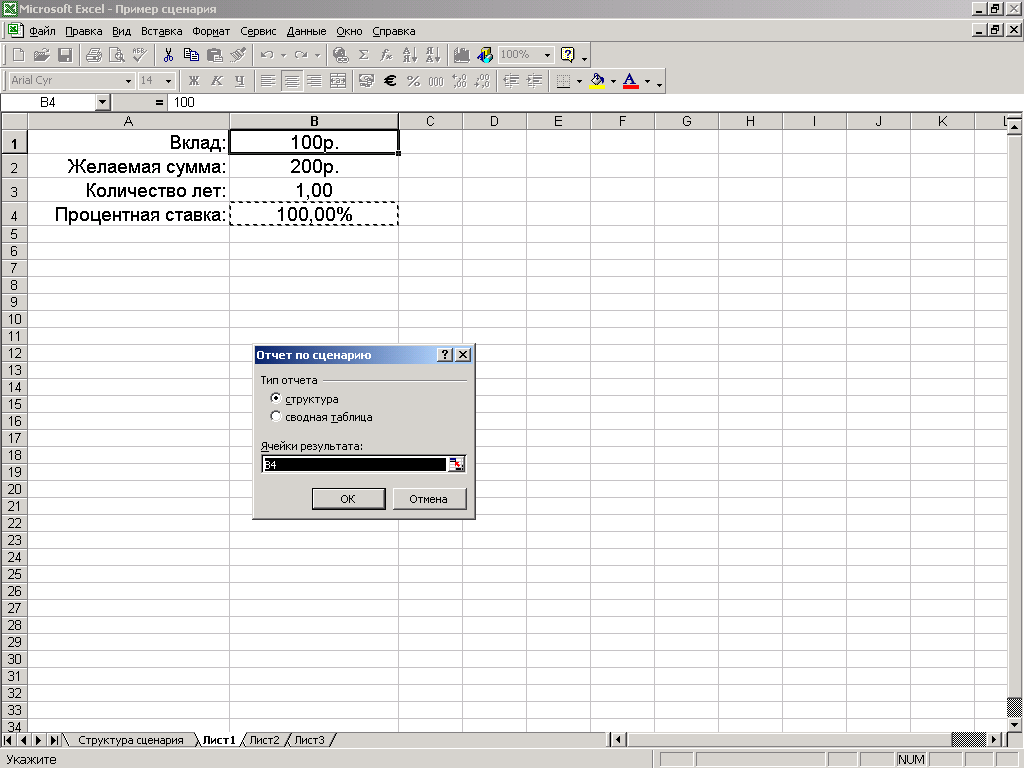Click the Paste clipboard icon
This screenshot has width=1024, height=768.
click(214, 55)
